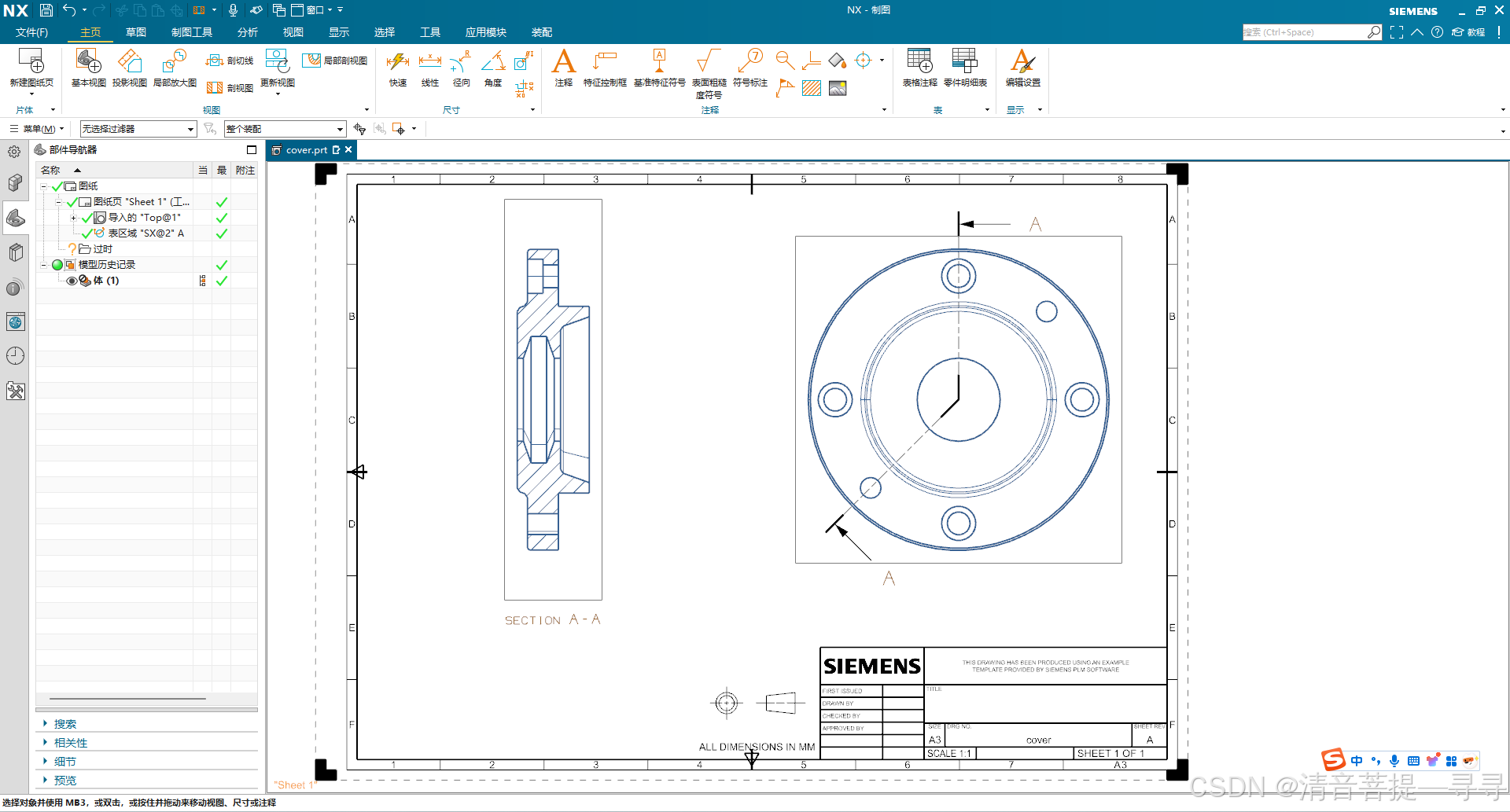
Task: Click the Section Line (剖切线) tool
Action: [230, 61]
